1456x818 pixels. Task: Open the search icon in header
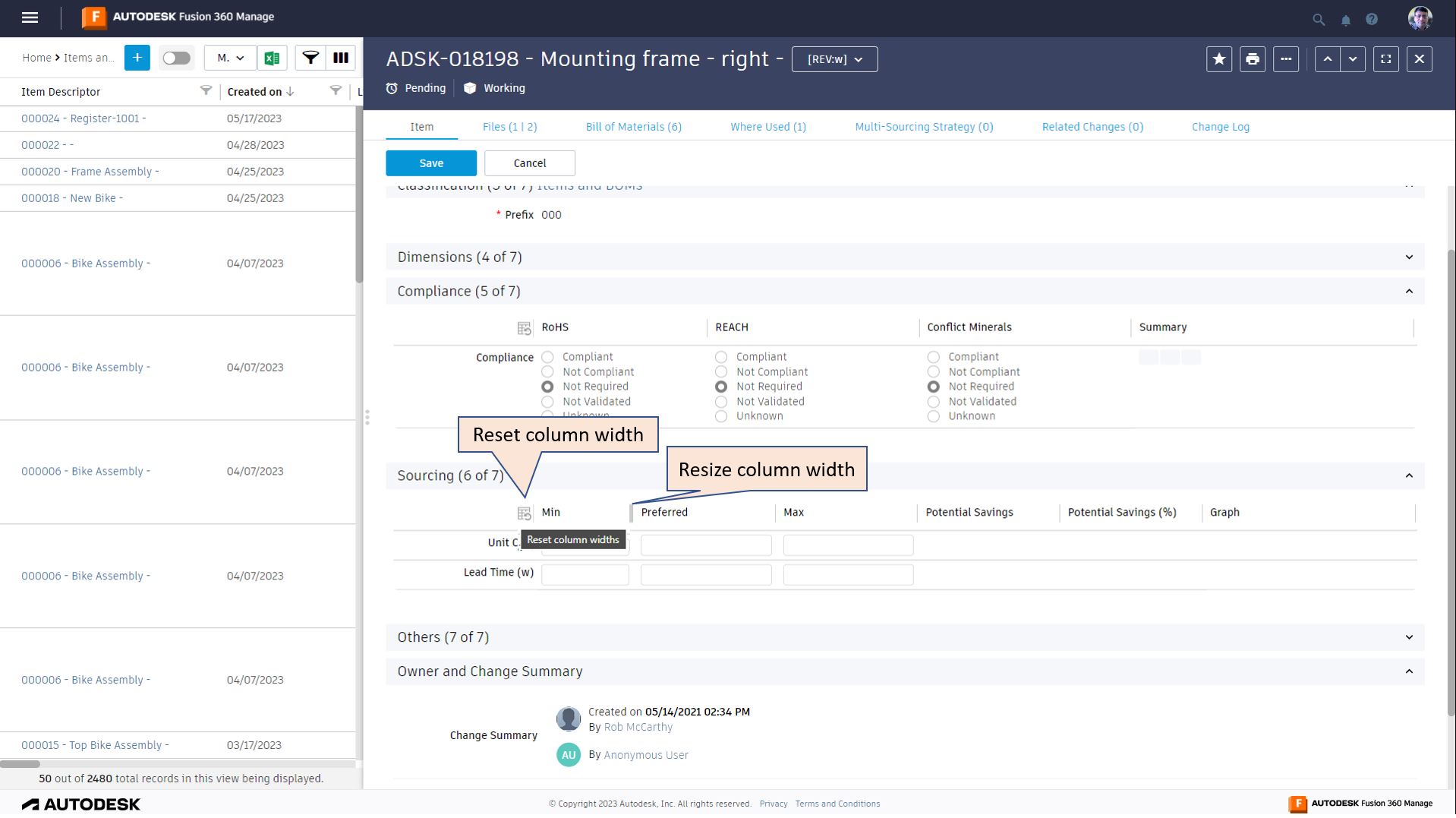point(1319,20)
